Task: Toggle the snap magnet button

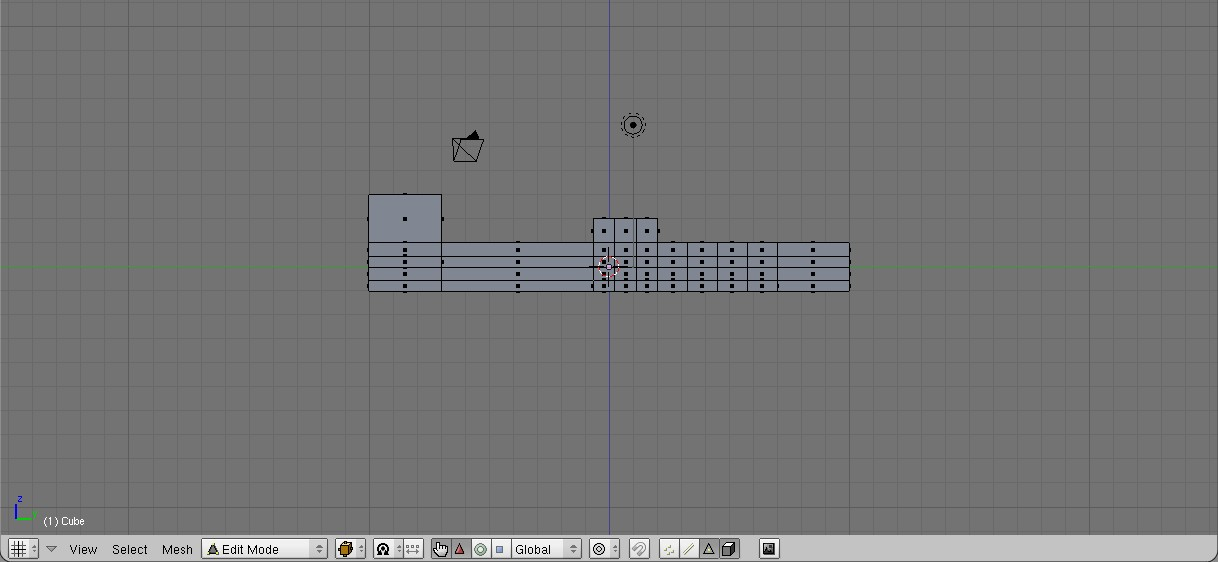Action: (639, 549)
